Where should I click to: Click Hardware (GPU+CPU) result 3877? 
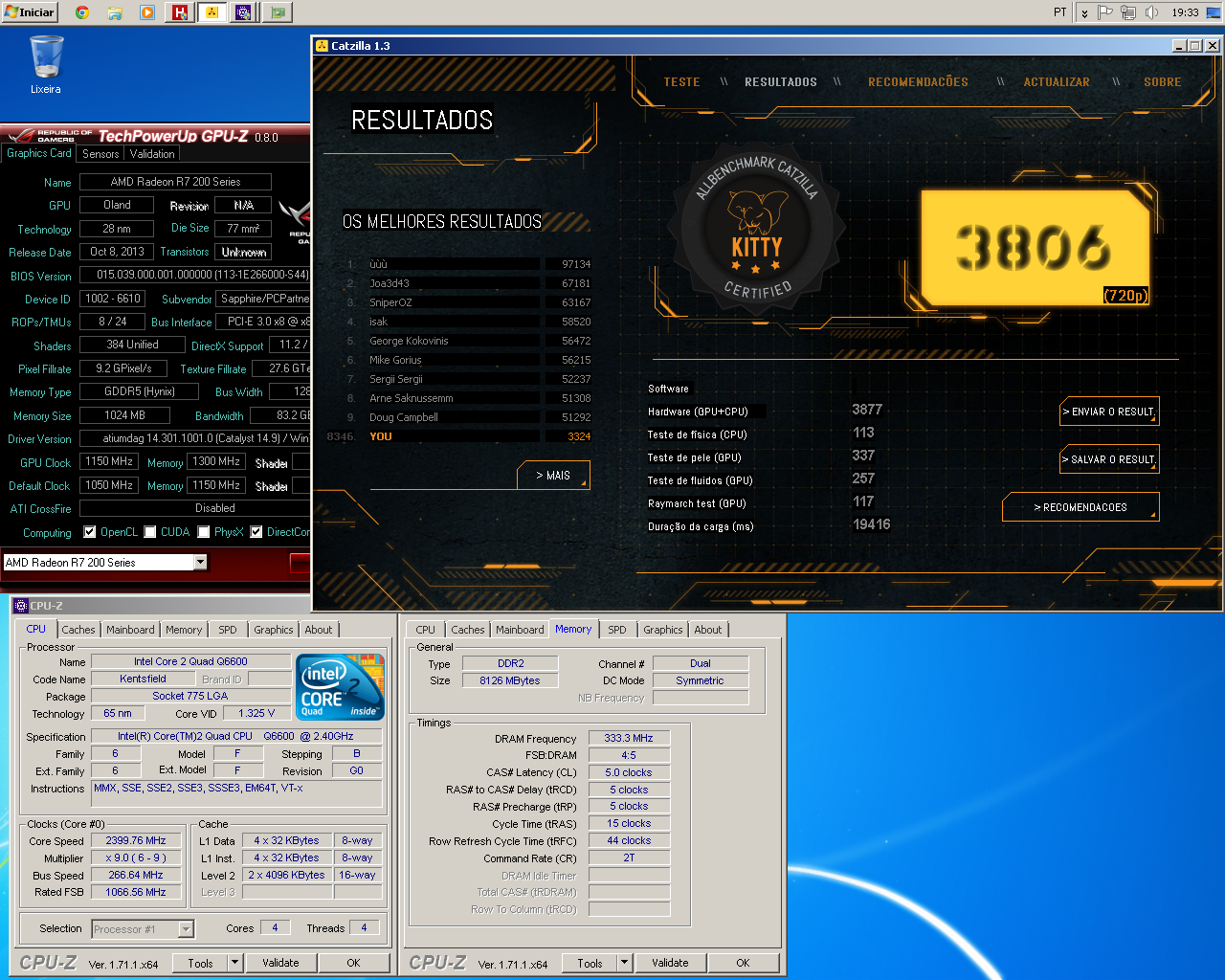click(x=867, y=410)
